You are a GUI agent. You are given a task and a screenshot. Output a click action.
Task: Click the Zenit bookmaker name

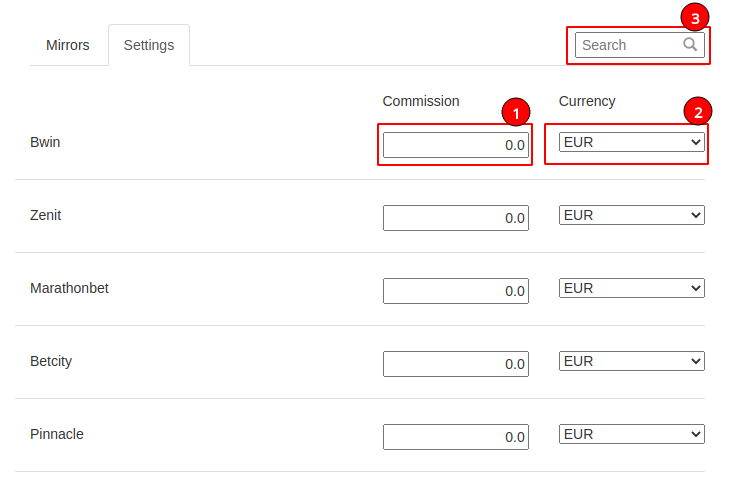point(45,215)
